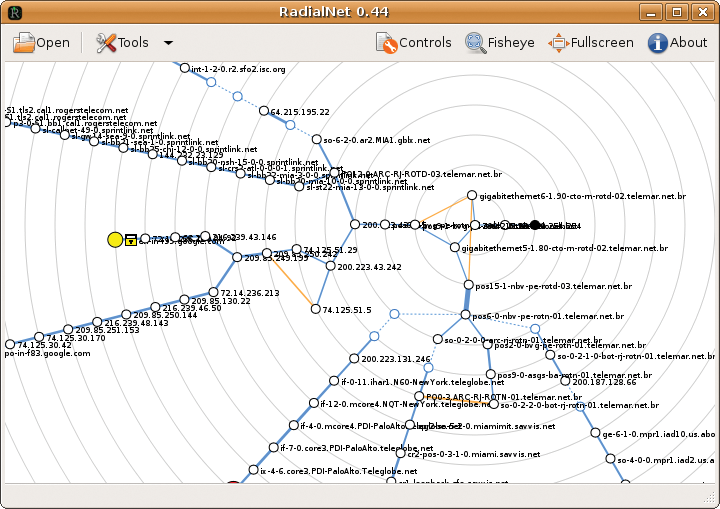Select node 74.125.30.42

10,345
